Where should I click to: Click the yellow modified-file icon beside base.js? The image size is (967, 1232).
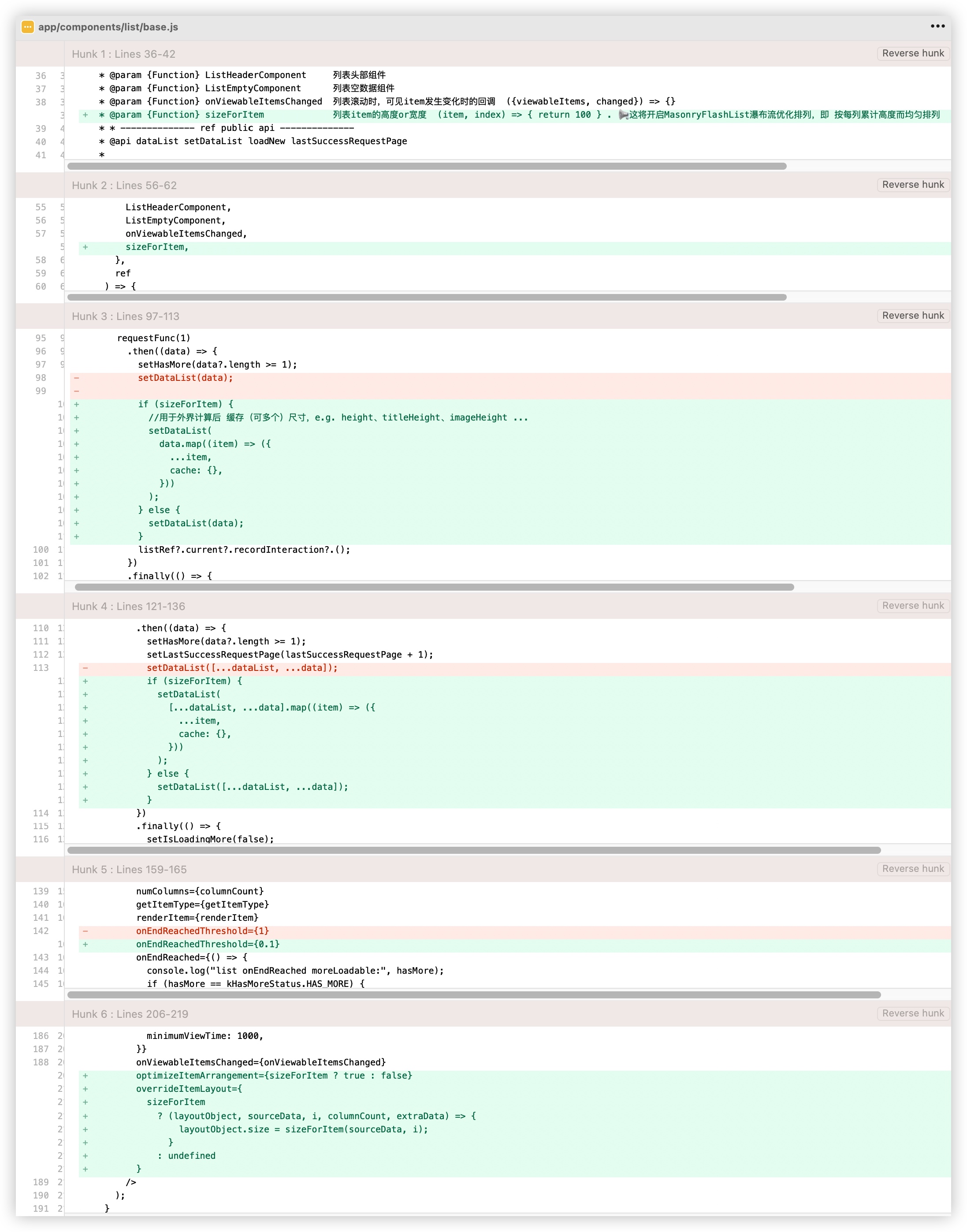pos(27,26)
